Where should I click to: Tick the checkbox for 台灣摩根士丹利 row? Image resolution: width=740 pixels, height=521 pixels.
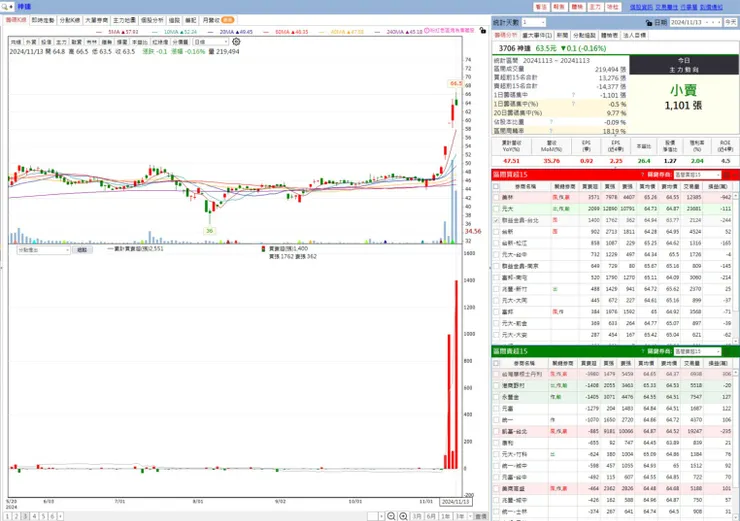(496, 374)
